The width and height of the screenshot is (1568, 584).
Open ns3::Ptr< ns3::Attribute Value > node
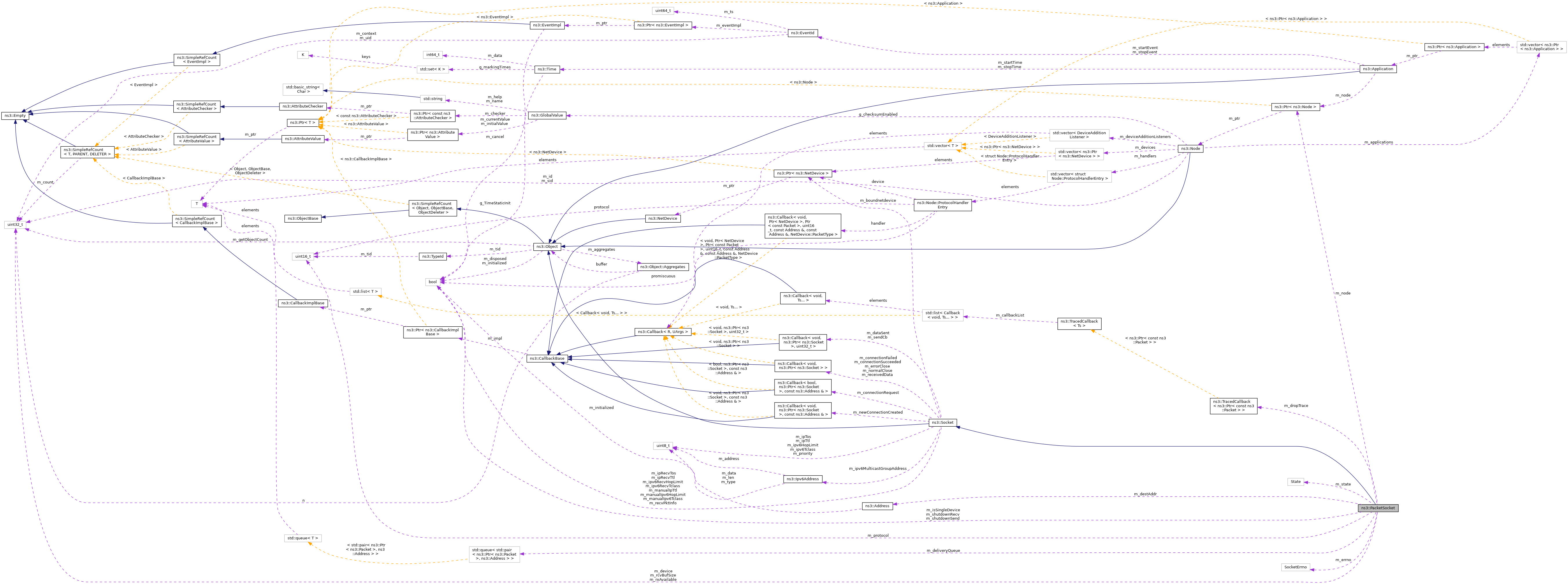pos(433,134)
